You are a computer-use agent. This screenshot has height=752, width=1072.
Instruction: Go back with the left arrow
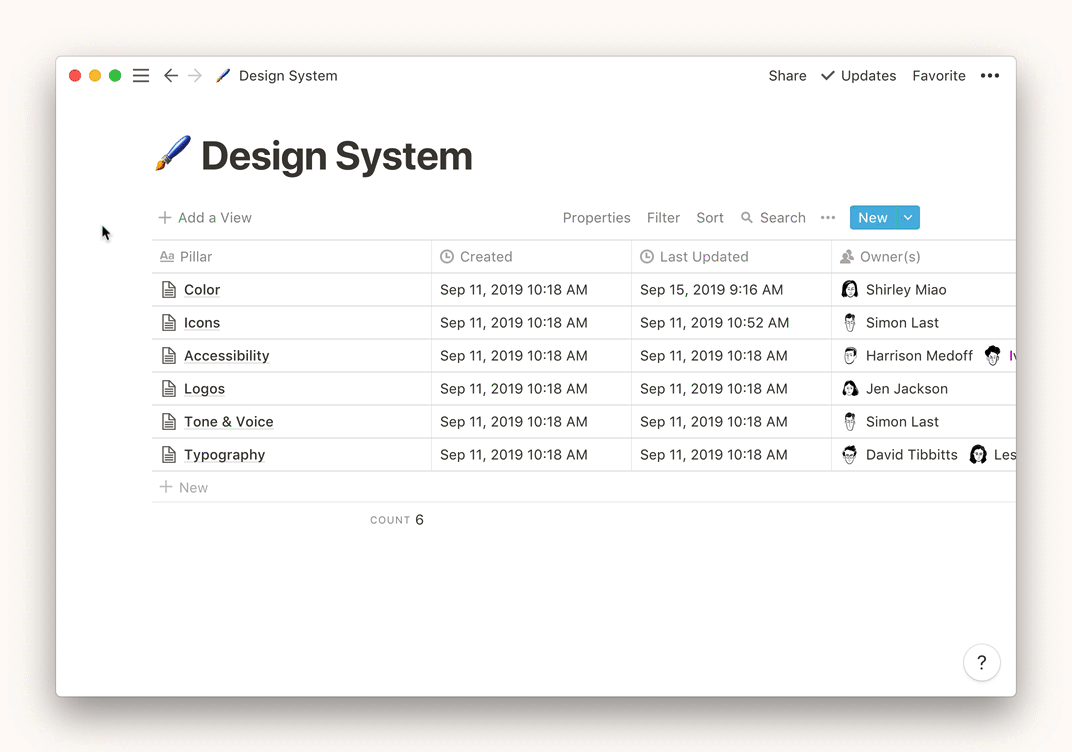pos(171,76)
